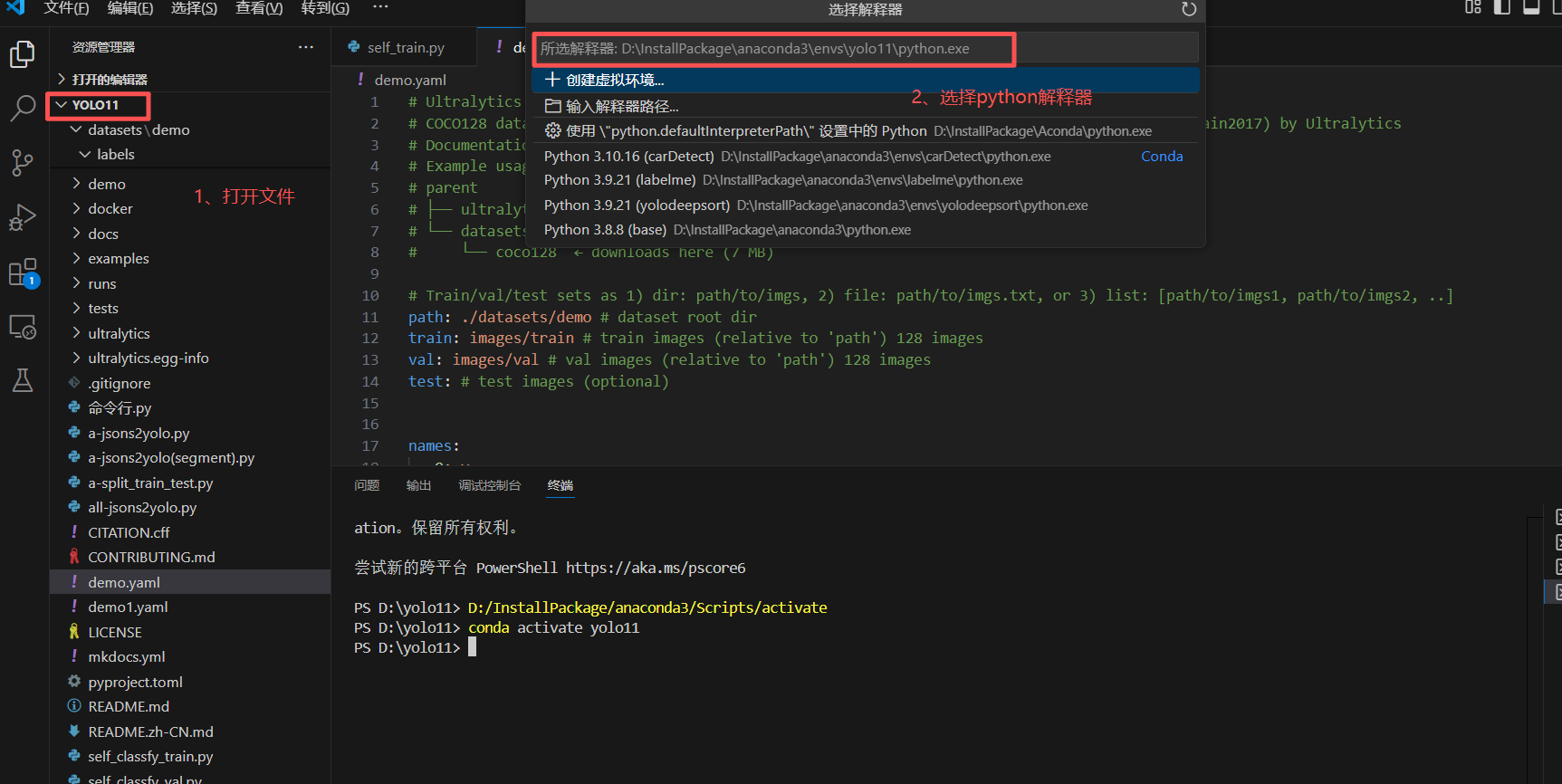This screenshot has width=1562, height=784.
Task: Open the a-jsons2yolo.py file
Action: 190,434
